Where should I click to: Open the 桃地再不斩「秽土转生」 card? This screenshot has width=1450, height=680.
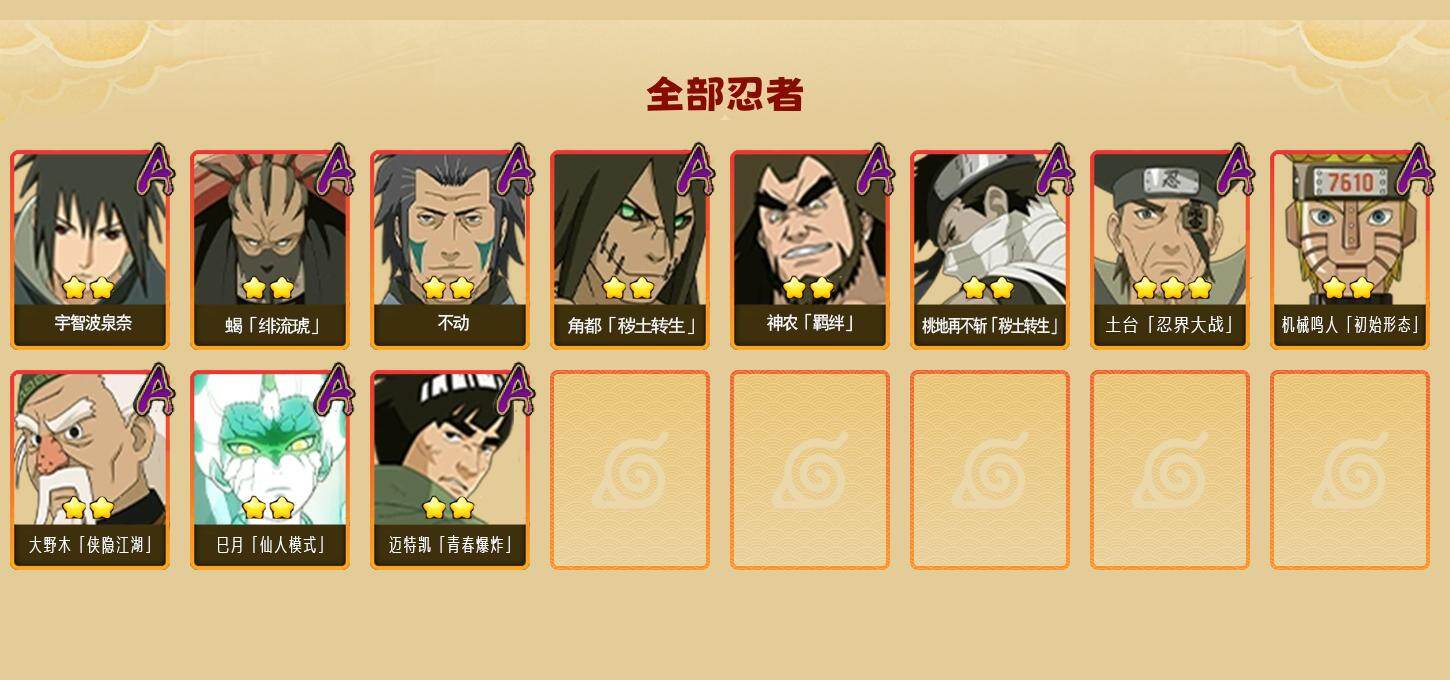pyautogui.click(x=990, y=249)
